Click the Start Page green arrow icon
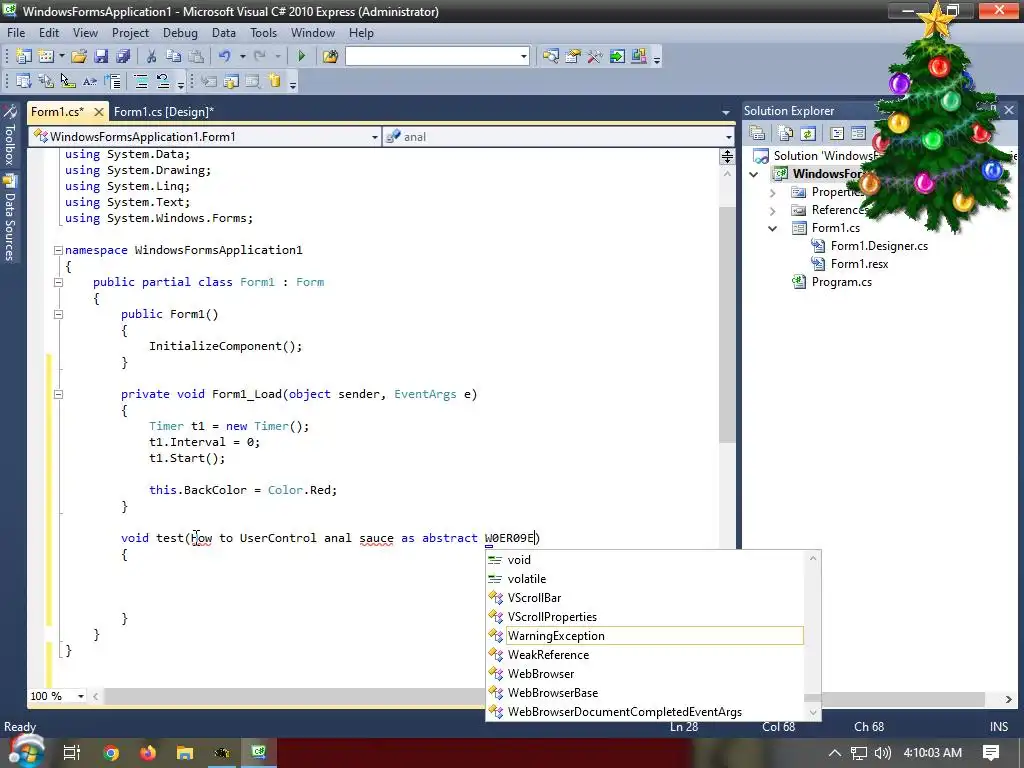The width and height of the screenshot is (1024, 768). 617,57
